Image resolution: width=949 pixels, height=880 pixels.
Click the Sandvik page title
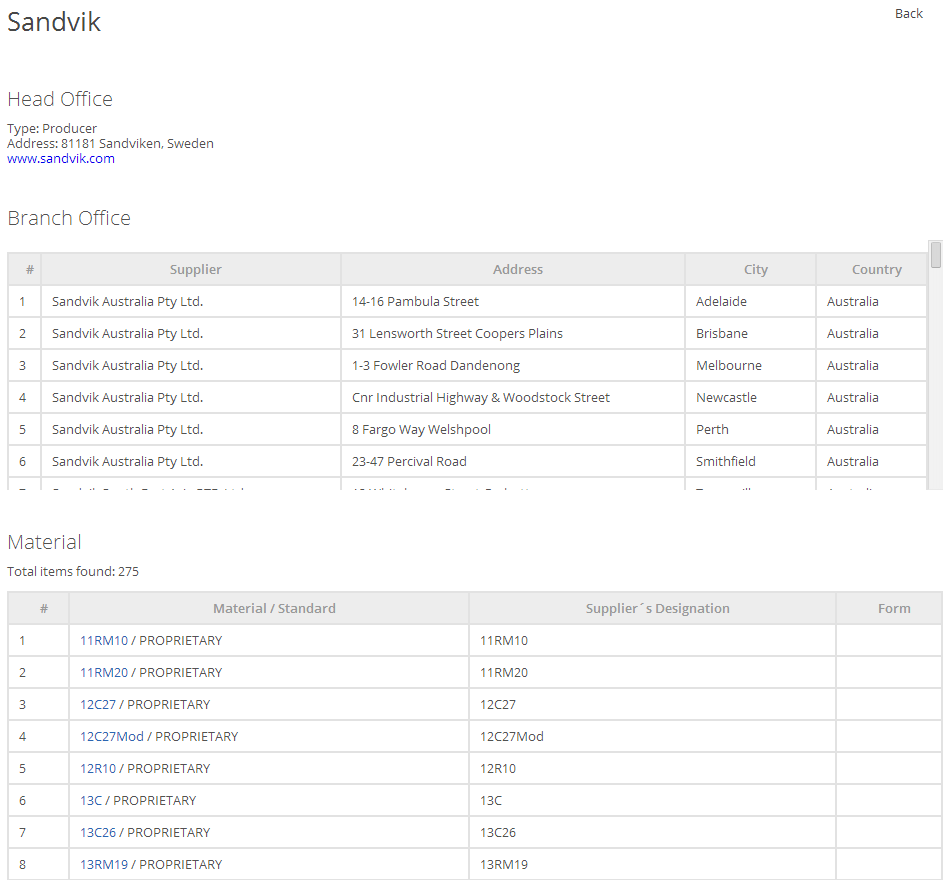point(54,22)
